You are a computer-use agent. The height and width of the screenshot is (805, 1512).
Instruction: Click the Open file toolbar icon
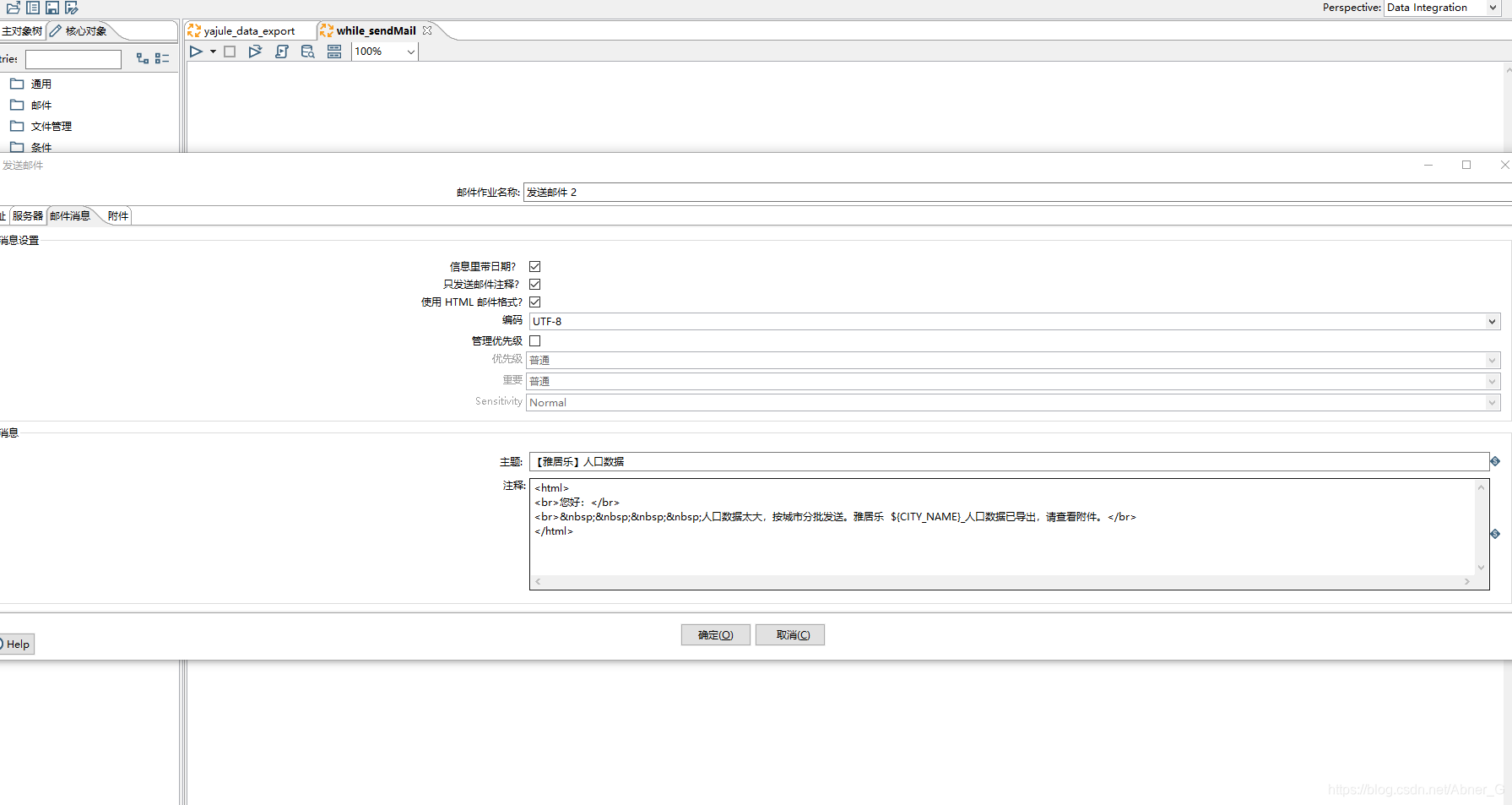tap(14, 8)
